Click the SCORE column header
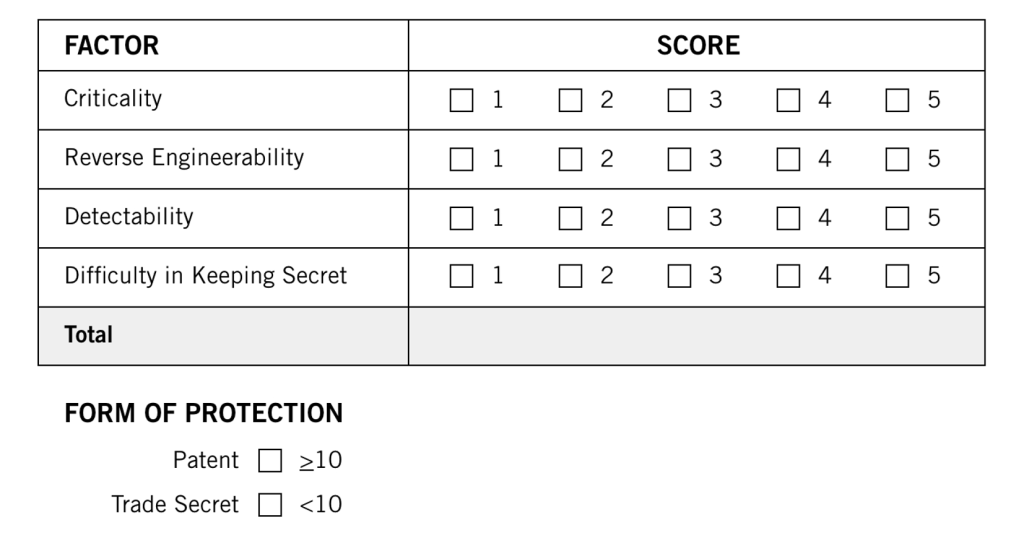This screenshot has width=1024, height=546. click(x=698, y=45)
